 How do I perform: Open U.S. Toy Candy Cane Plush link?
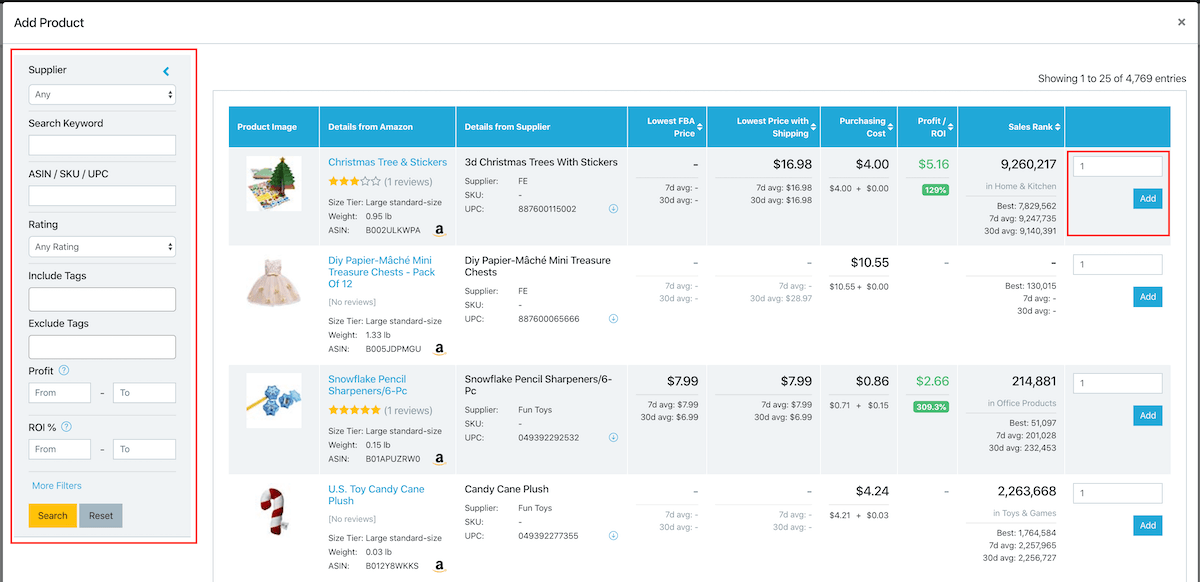376,495
